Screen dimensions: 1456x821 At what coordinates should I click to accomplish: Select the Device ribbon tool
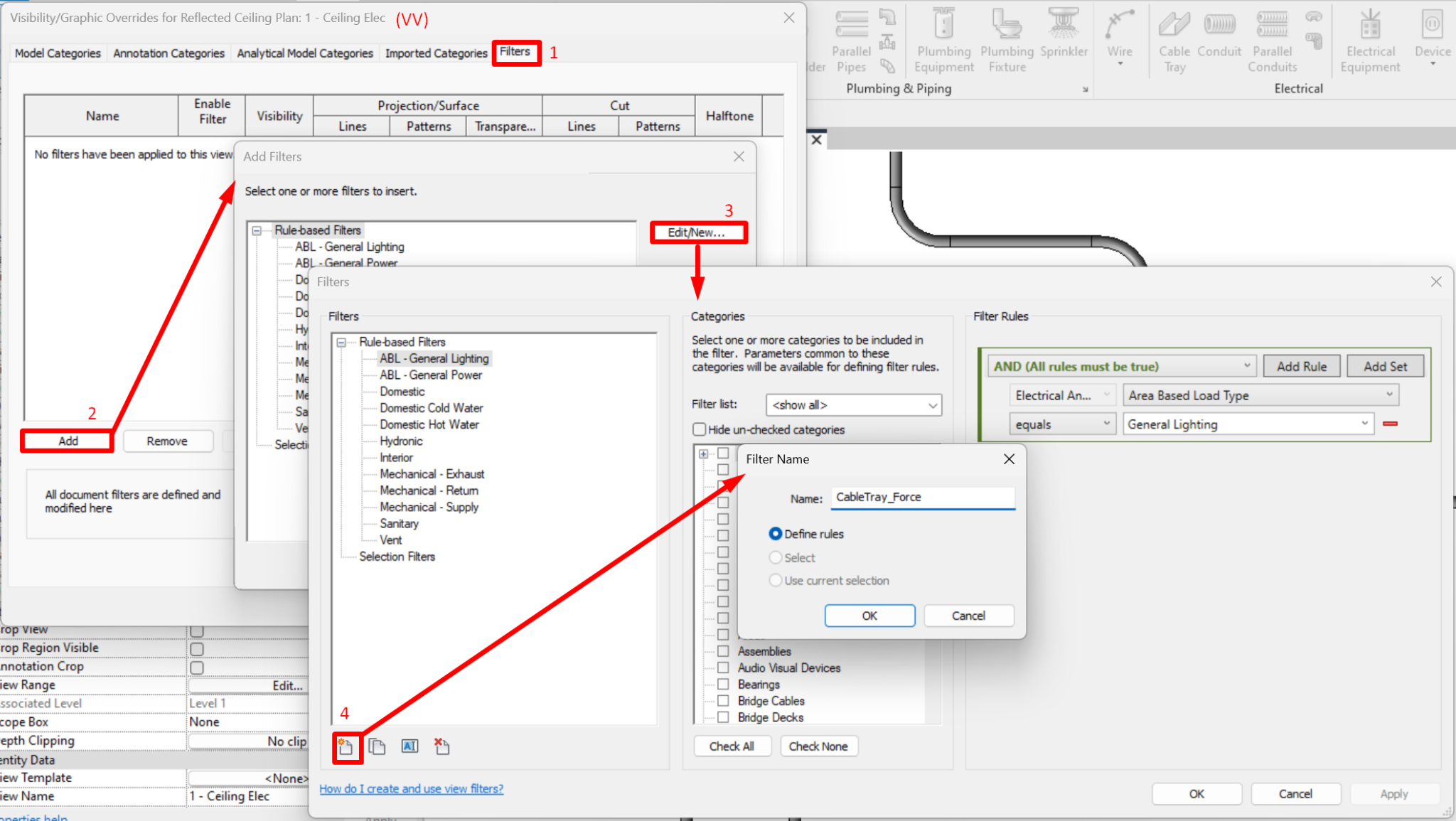(x=1433, y=37)
